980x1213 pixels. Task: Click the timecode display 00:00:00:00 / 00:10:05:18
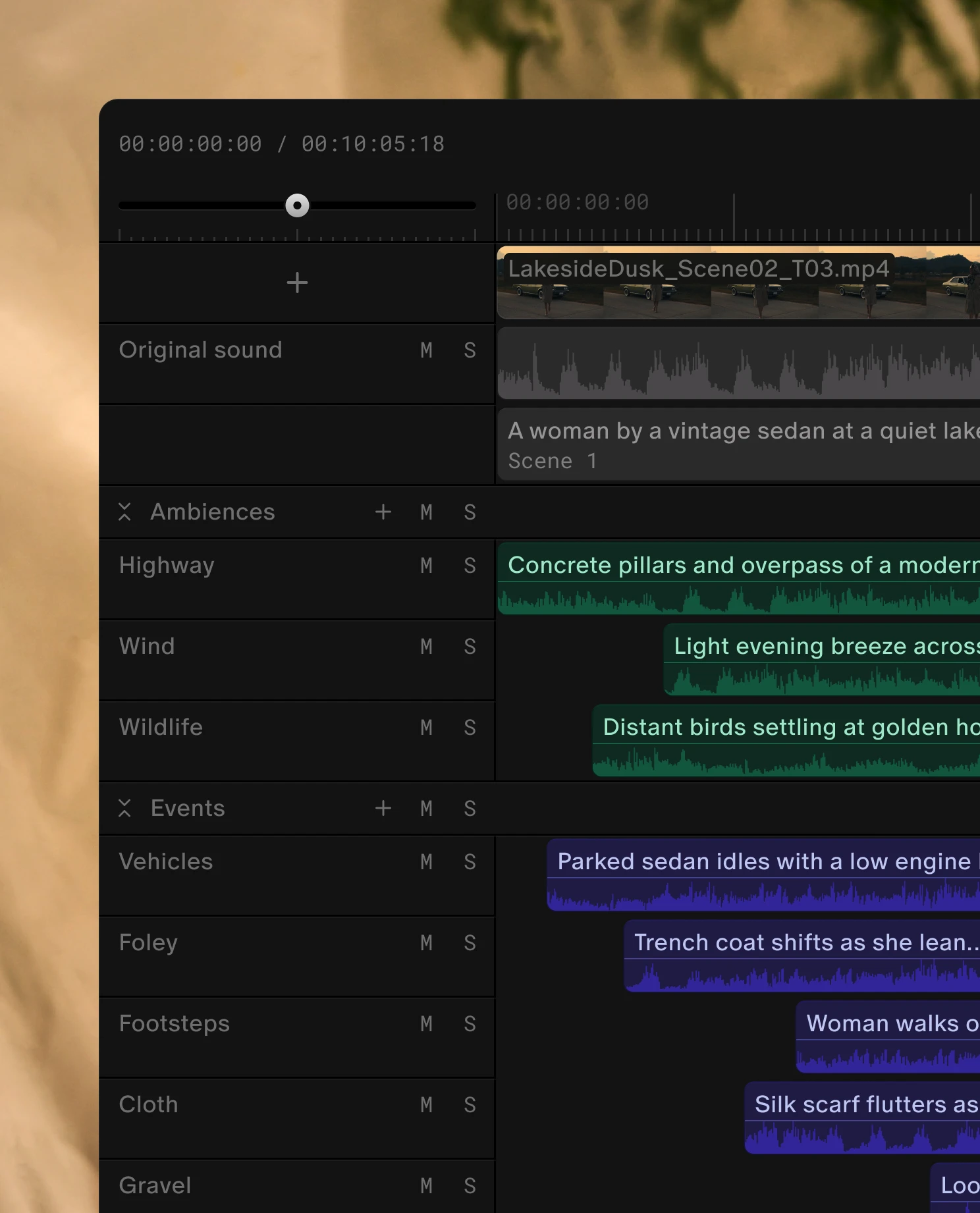click(x=282, y=144)
